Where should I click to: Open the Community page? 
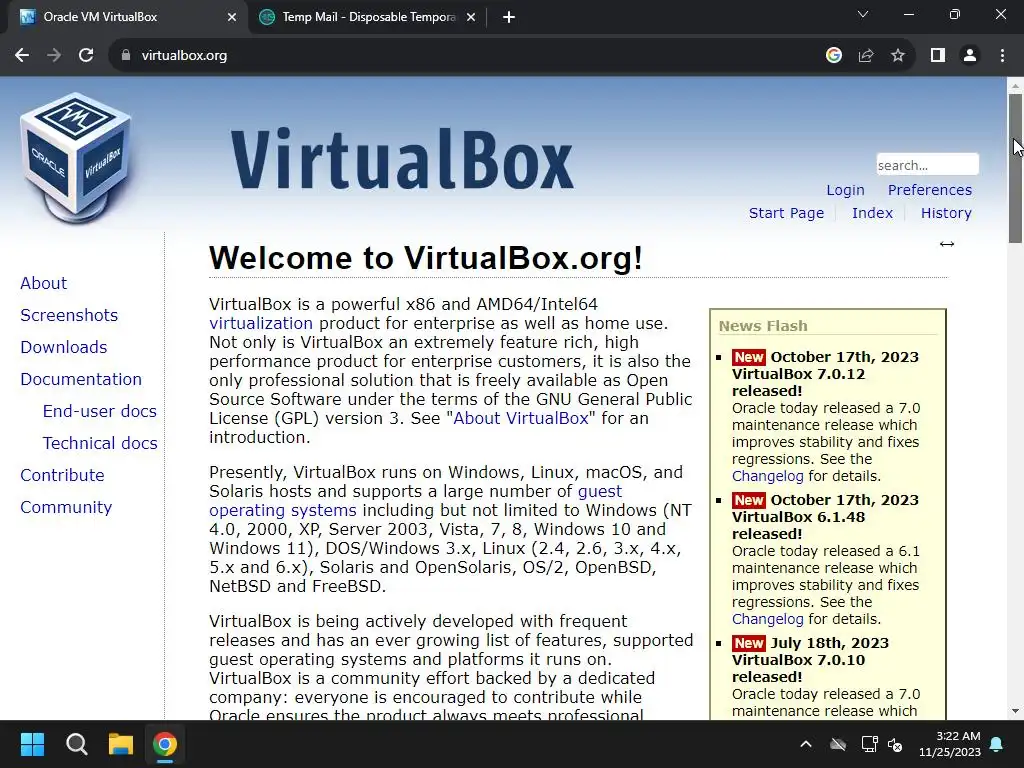click(66, 507)
